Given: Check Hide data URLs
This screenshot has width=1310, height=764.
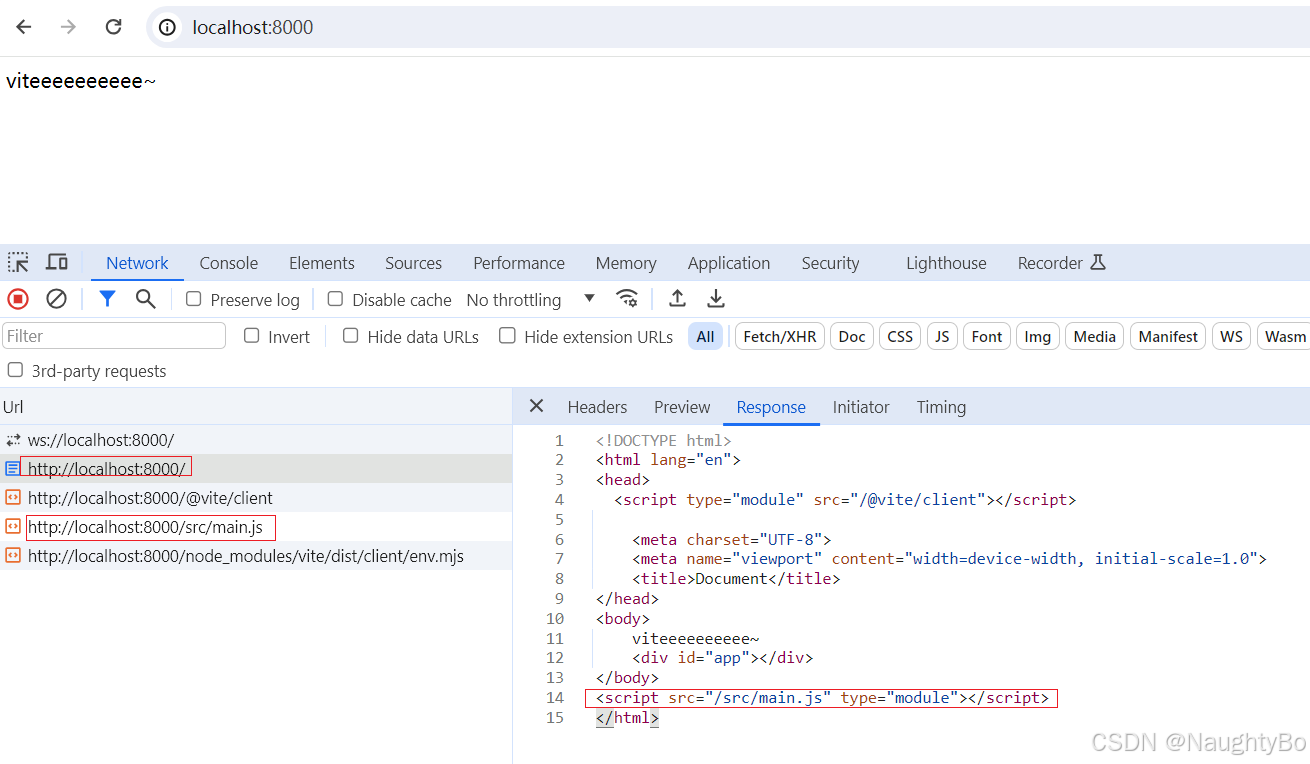Looking at the screenshot, I should [351, 336].
